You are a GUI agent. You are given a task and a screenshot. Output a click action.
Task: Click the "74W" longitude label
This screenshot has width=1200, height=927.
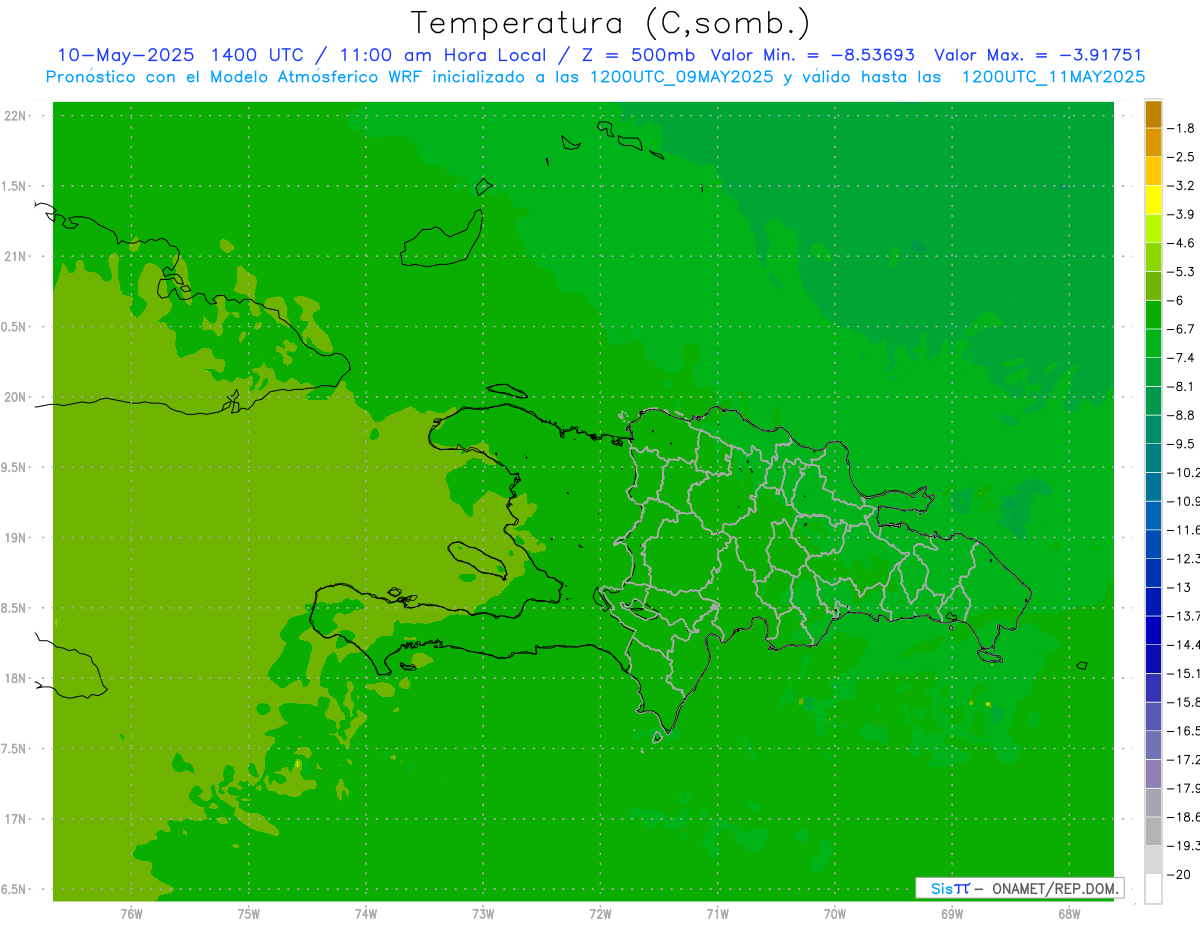click(x=366, y=913)
